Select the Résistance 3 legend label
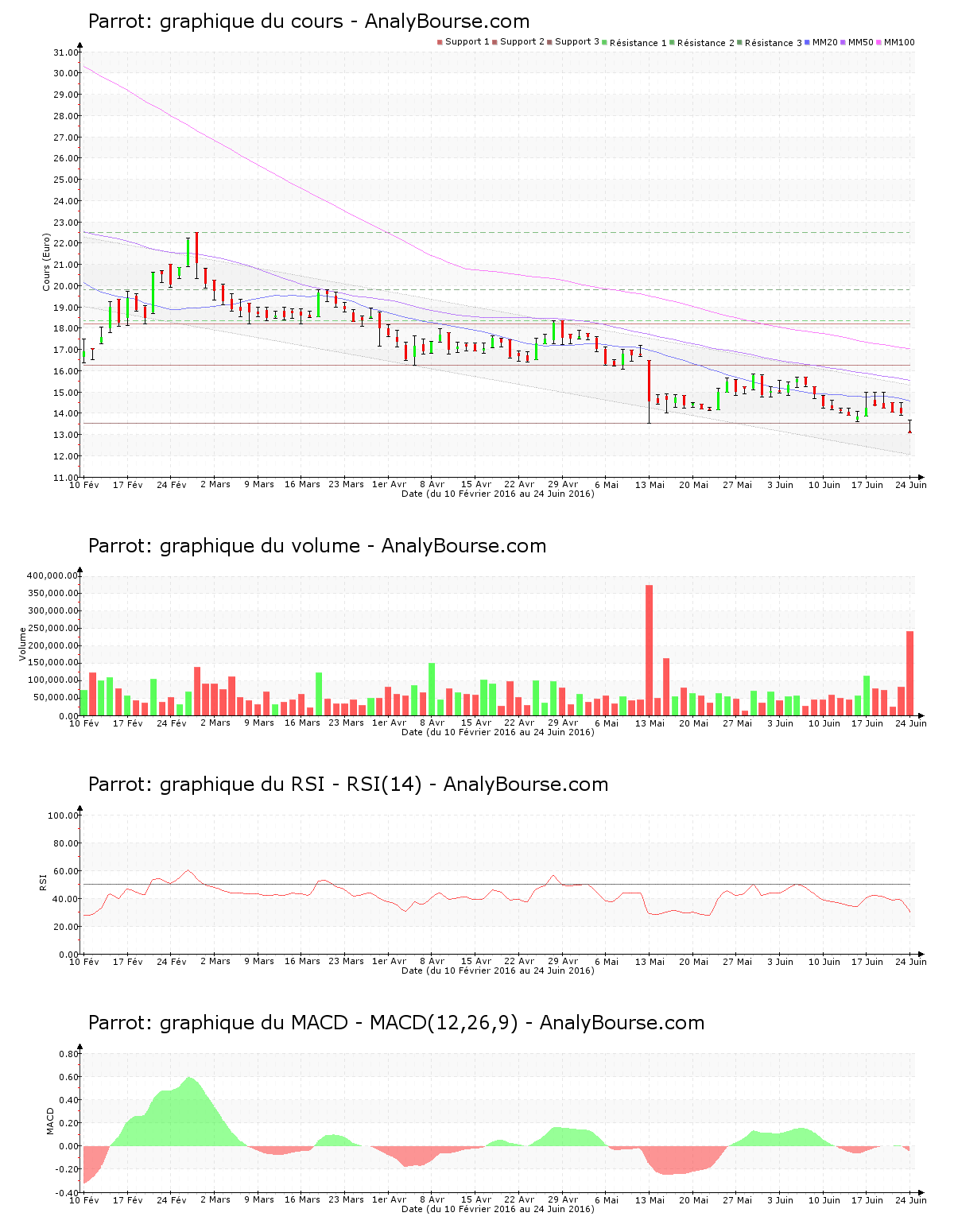The height and width of the screenshot is (1232, 954). click(774, 43)
